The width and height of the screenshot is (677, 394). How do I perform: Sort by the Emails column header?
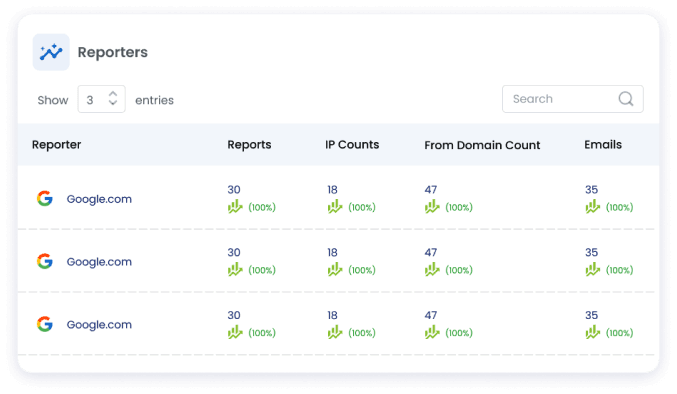coord(603,145)
